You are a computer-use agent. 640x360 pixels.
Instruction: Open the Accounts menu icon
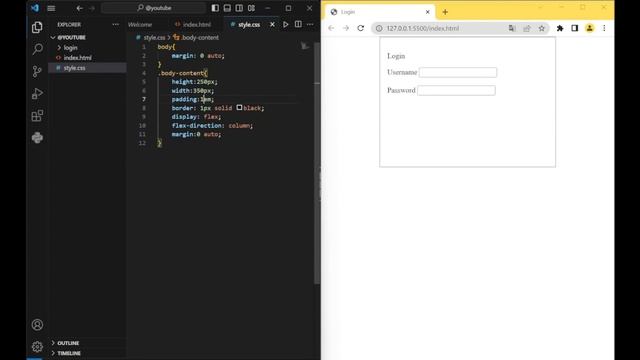click(37, 324)
